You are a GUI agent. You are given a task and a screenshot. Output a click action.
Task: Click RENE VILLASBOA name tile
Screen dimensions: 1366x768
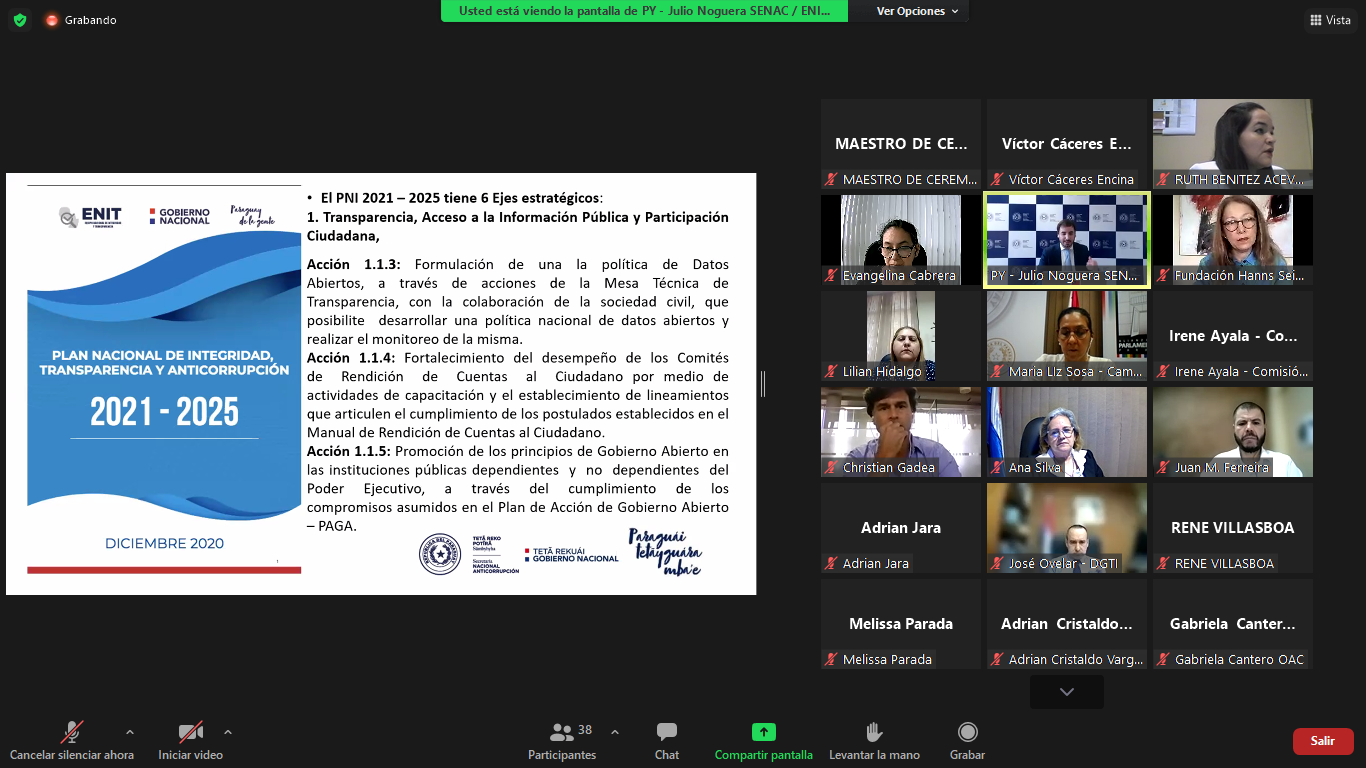click(1232, 528)
